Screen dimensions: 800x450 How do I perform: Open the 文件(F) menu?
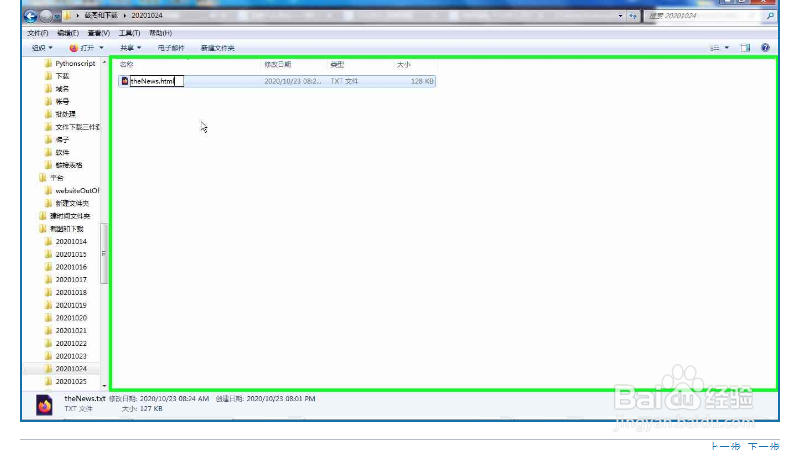click(38, 33)
